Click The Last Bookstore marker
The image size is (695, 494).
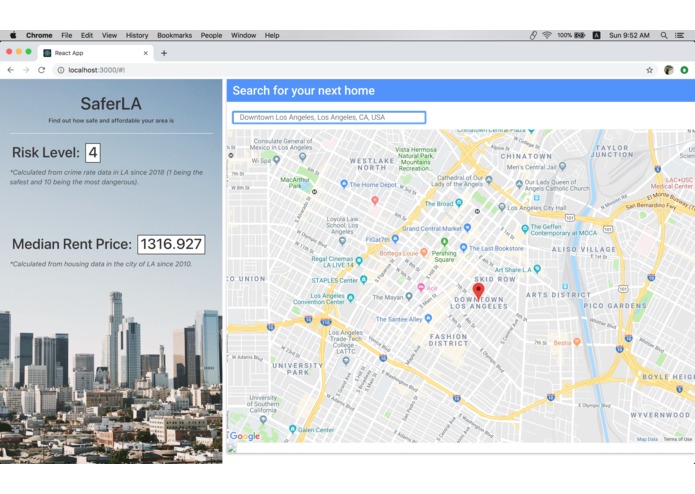coord(464,247)
